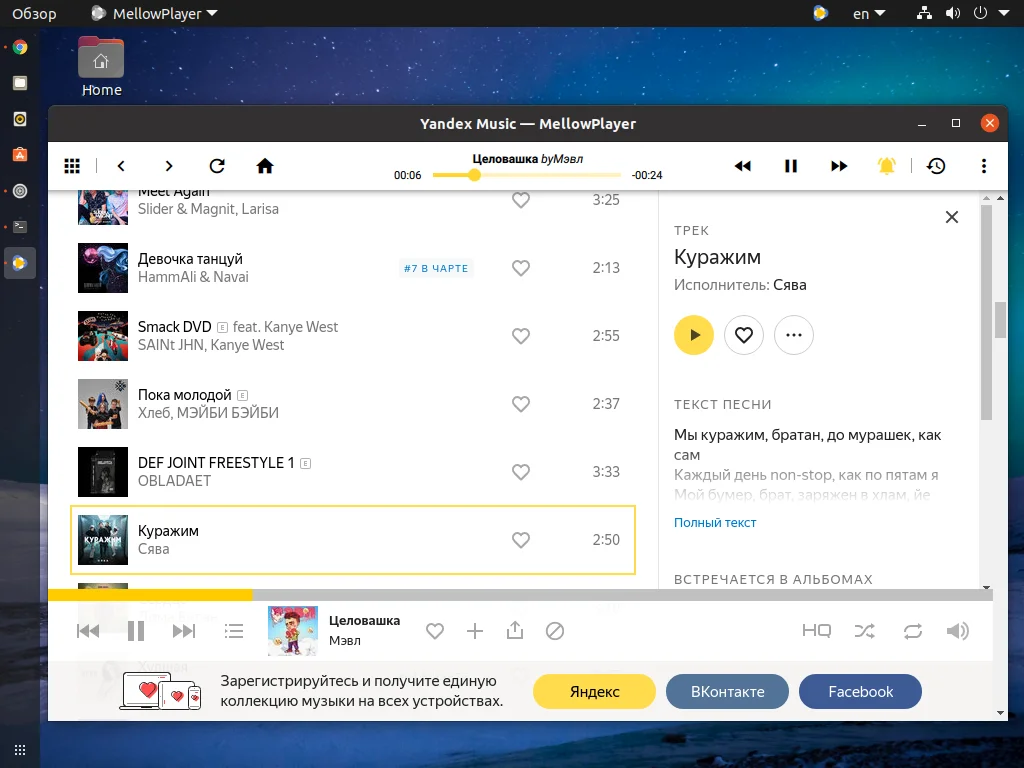
Task: Sign in with ВКонтакте
Action: 727,691
